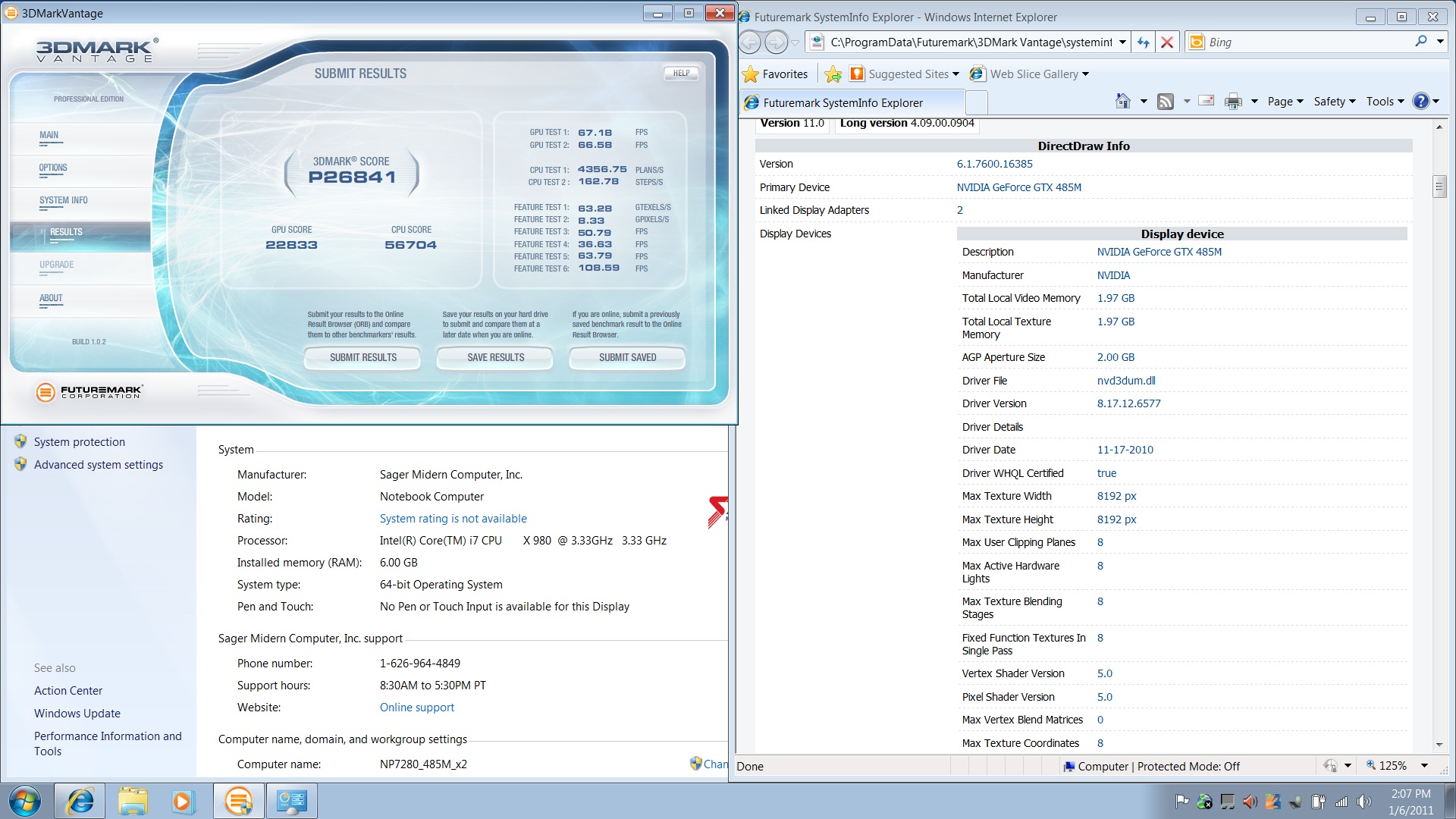The height and width of the screenshot is (819, 1456).
Task: Open the Windows Start orb
Action: coord(24,801)
